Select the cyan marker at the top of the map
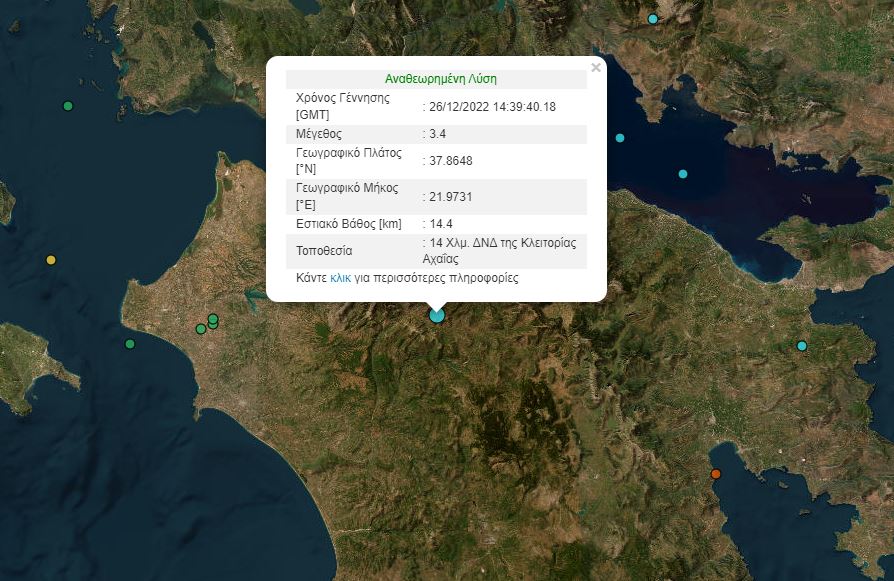This screenshot has height=581, width=894. pos(652,18)
